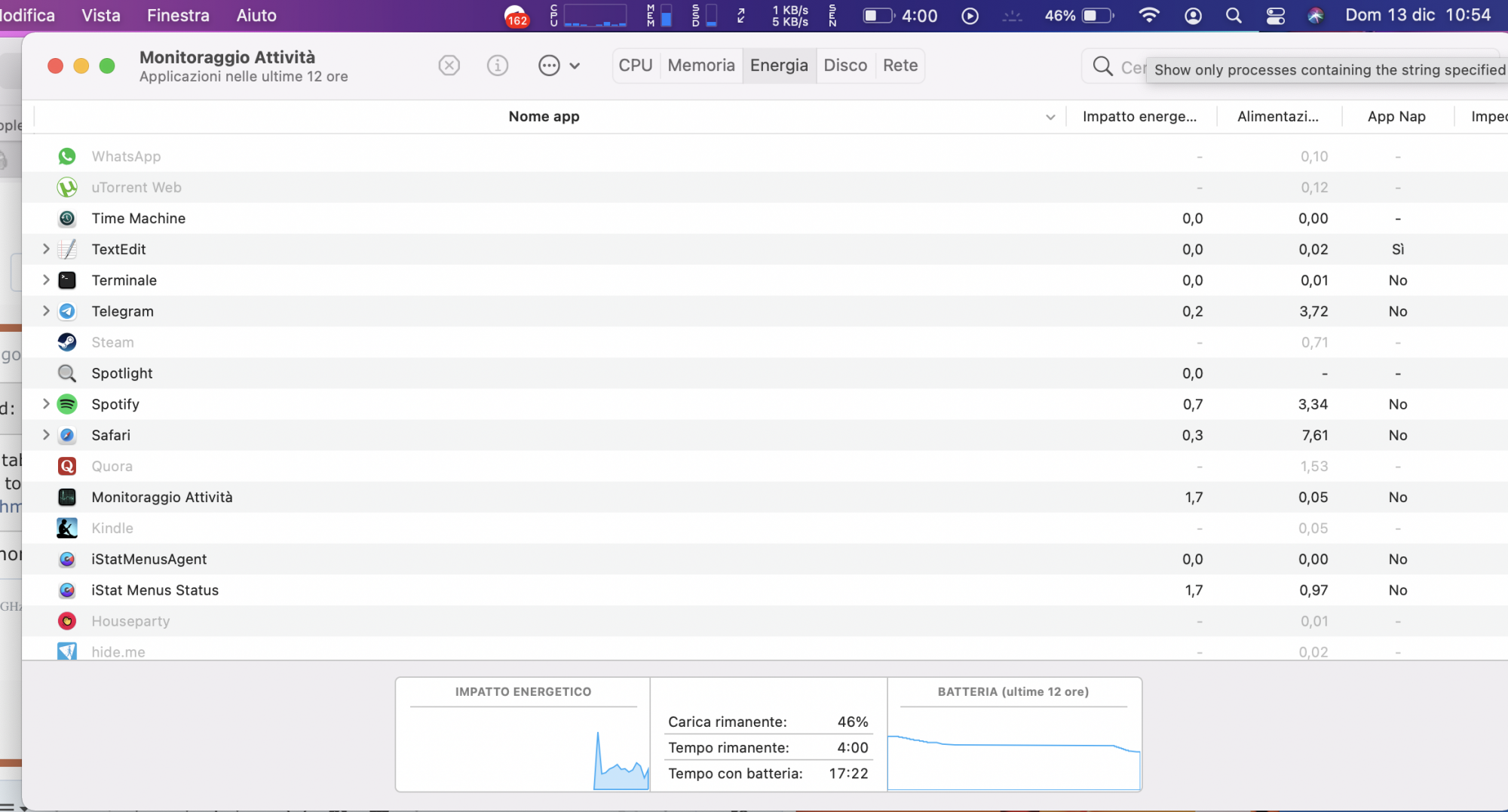Expand the TextEdit process group
1508x812 pixels.
pos(46,249)
